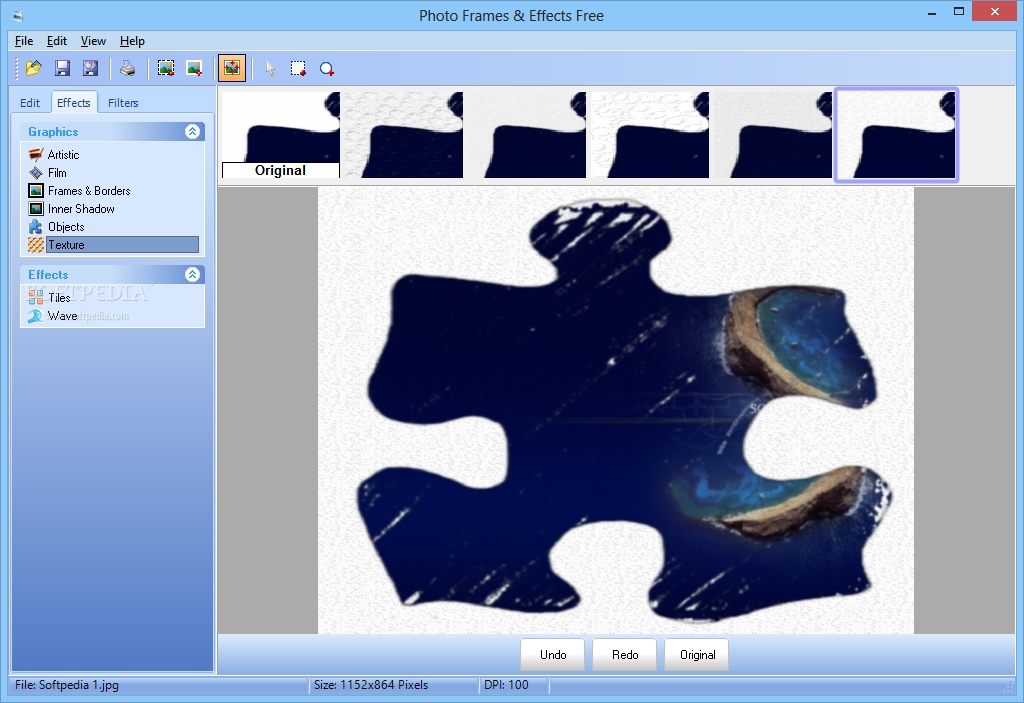Screen dimensions: 1024x703
Task: Click the file name in the status bar
Action: 67,685
